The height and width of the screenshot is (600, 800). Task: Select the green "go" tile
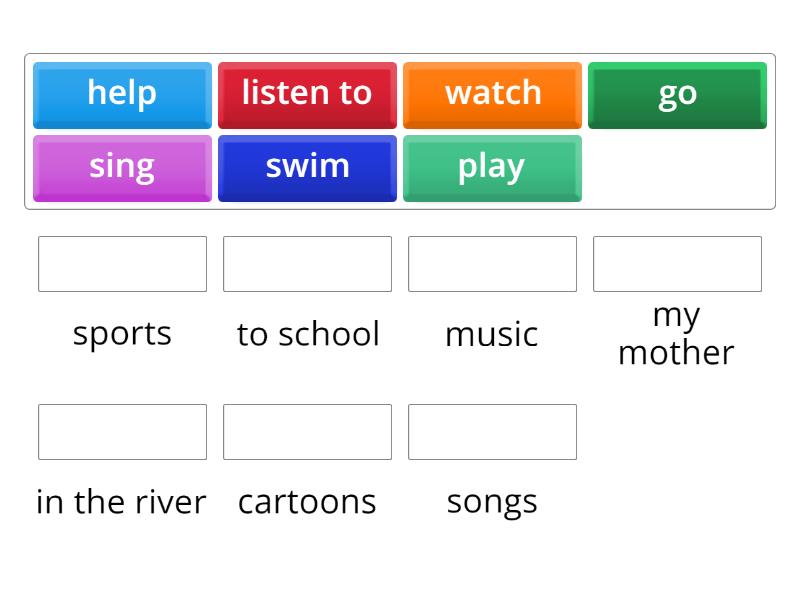[677, 94]
